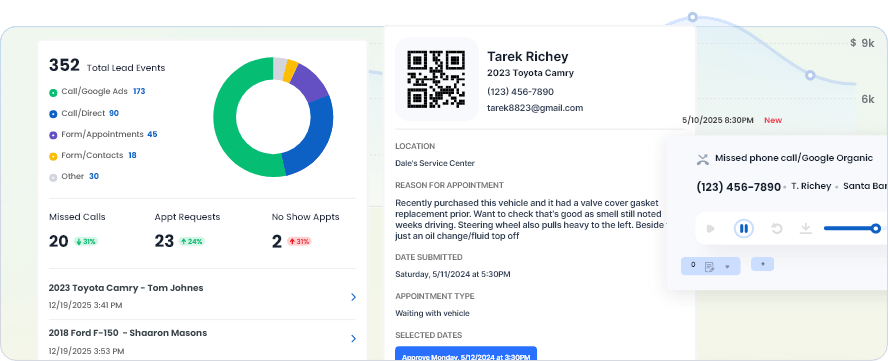Download the call recording
Screen dimensions: 888x361
point(806,228)
